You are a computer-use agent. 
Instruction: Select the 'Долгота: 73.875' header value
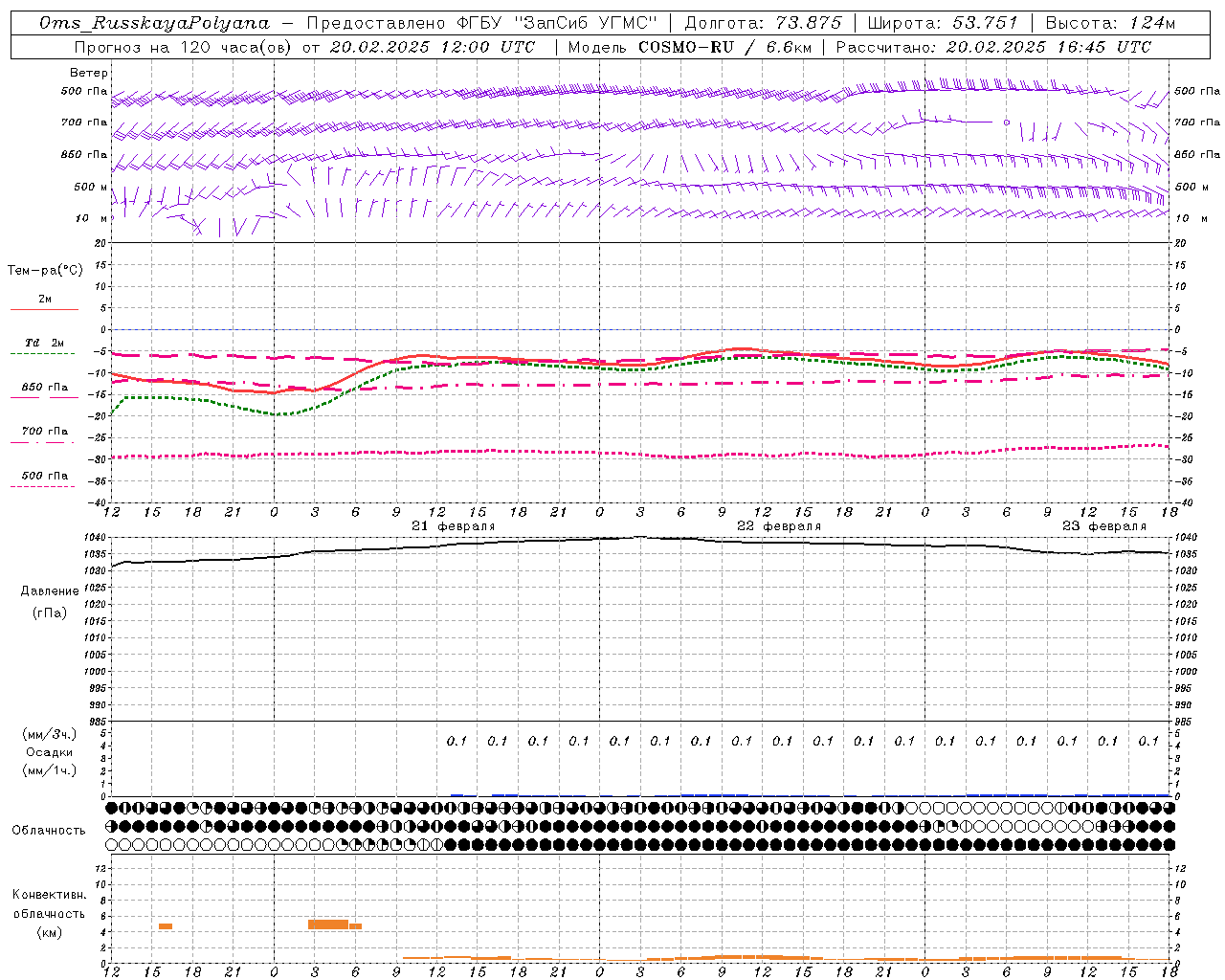[x=764, y=23]
